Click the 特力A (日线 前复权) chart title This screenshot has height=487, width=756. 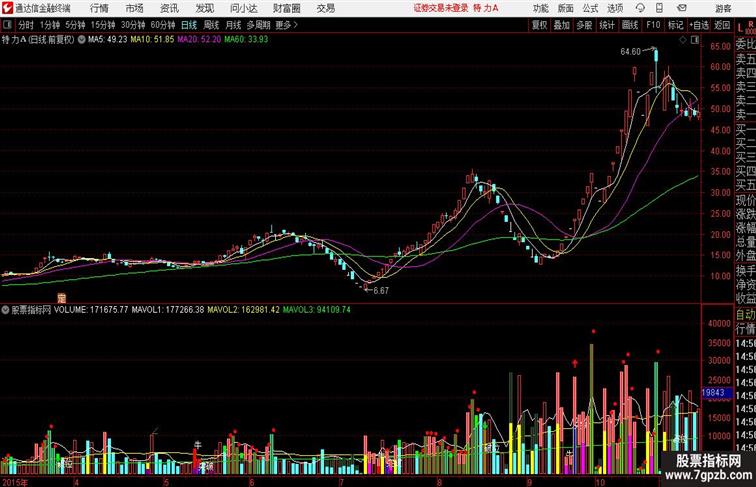(38, 40)
